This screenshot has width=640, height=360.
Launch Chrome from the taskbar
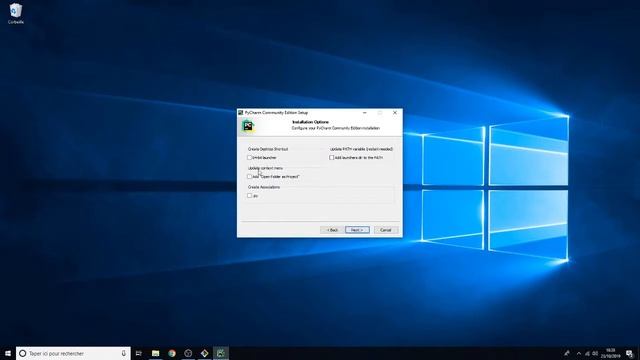pos(172,353)
